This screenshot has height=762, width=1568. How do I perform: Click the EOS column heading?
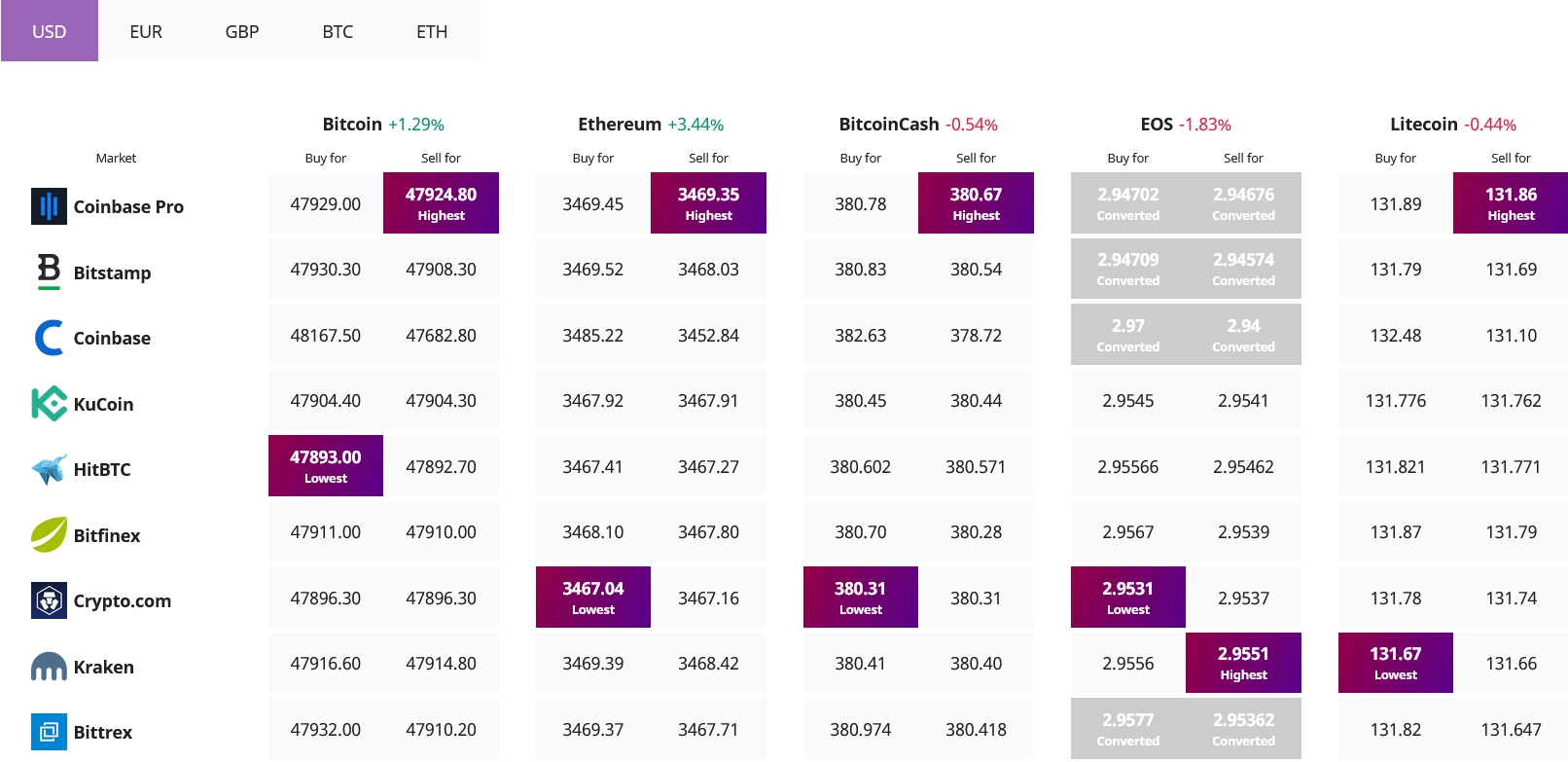[1157, 124]
